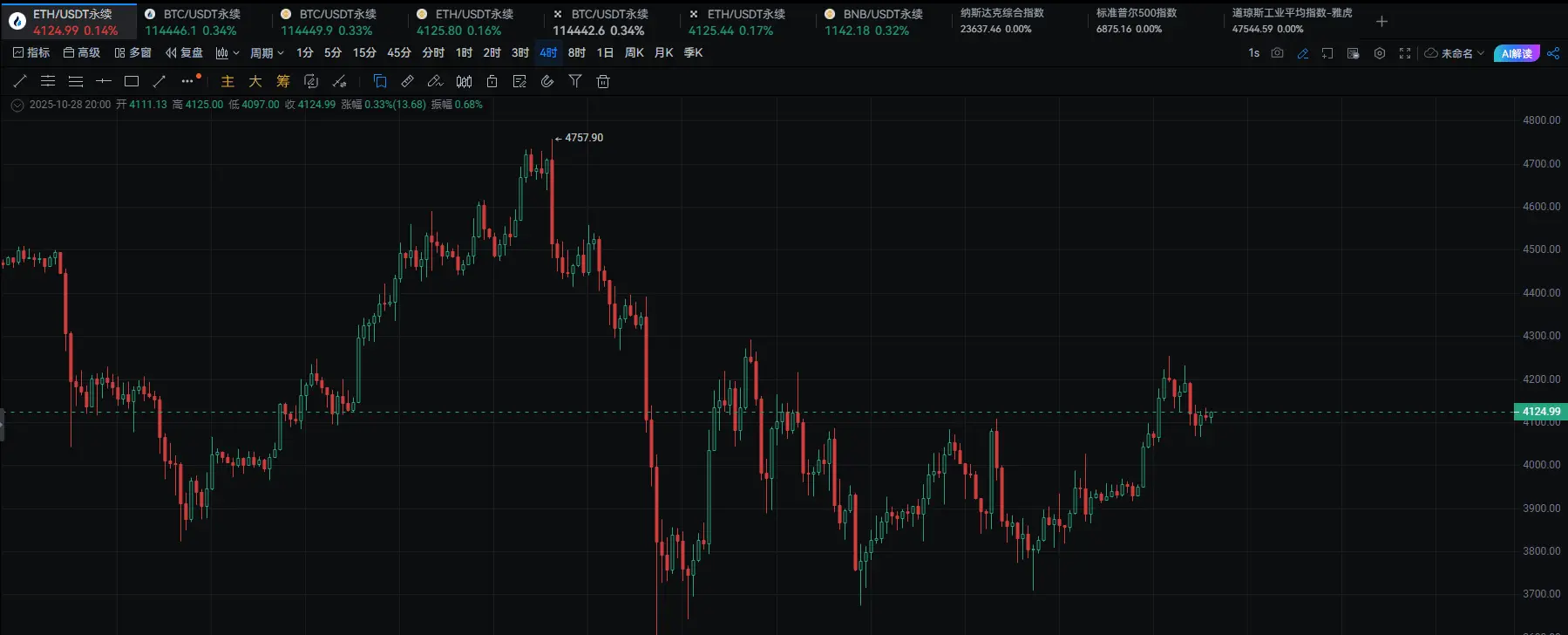Expand the 周期 period dropdown
This screenshot has height=635, width=1568.
[267, 52]
